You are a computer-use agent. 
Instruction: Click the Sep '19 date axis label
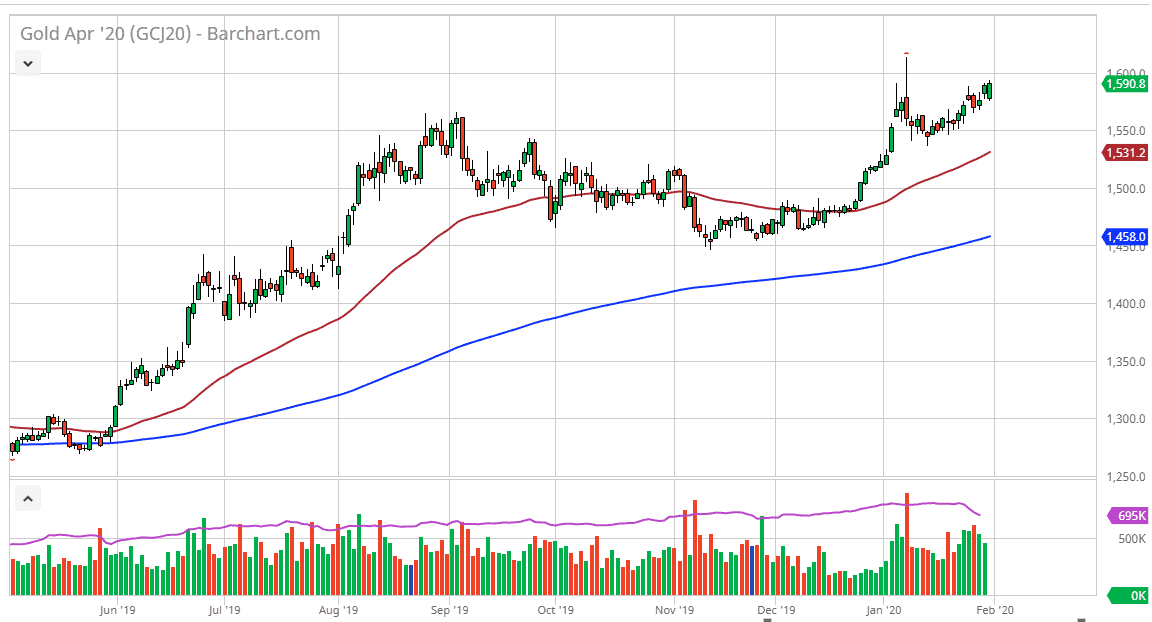click(x=450, y=610)
